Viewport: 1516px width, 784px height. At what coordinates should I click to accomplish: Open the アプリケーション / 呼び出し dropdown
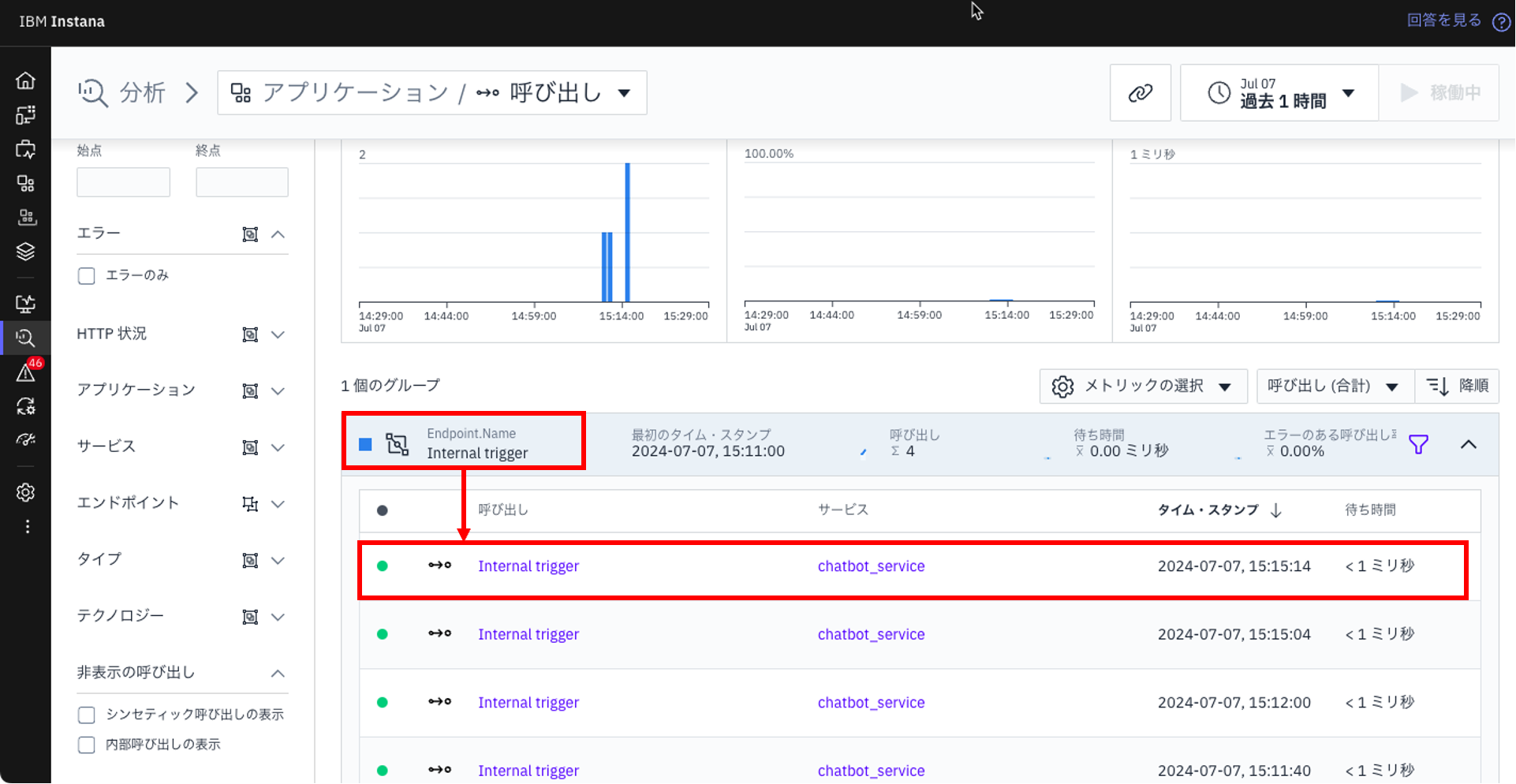point(431,93)
